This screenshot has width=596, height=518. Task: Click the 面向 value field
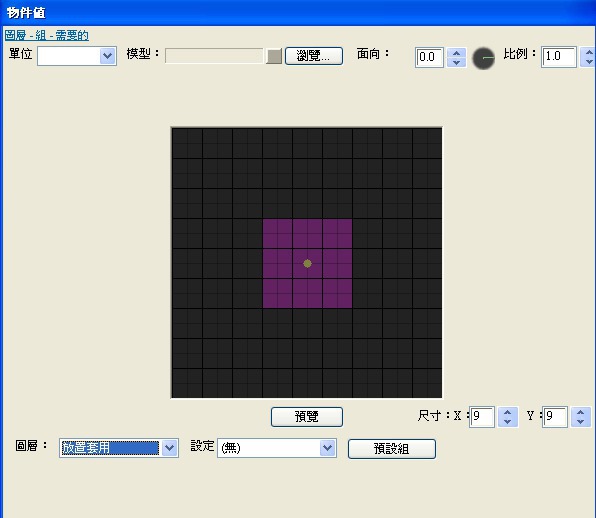429,57
